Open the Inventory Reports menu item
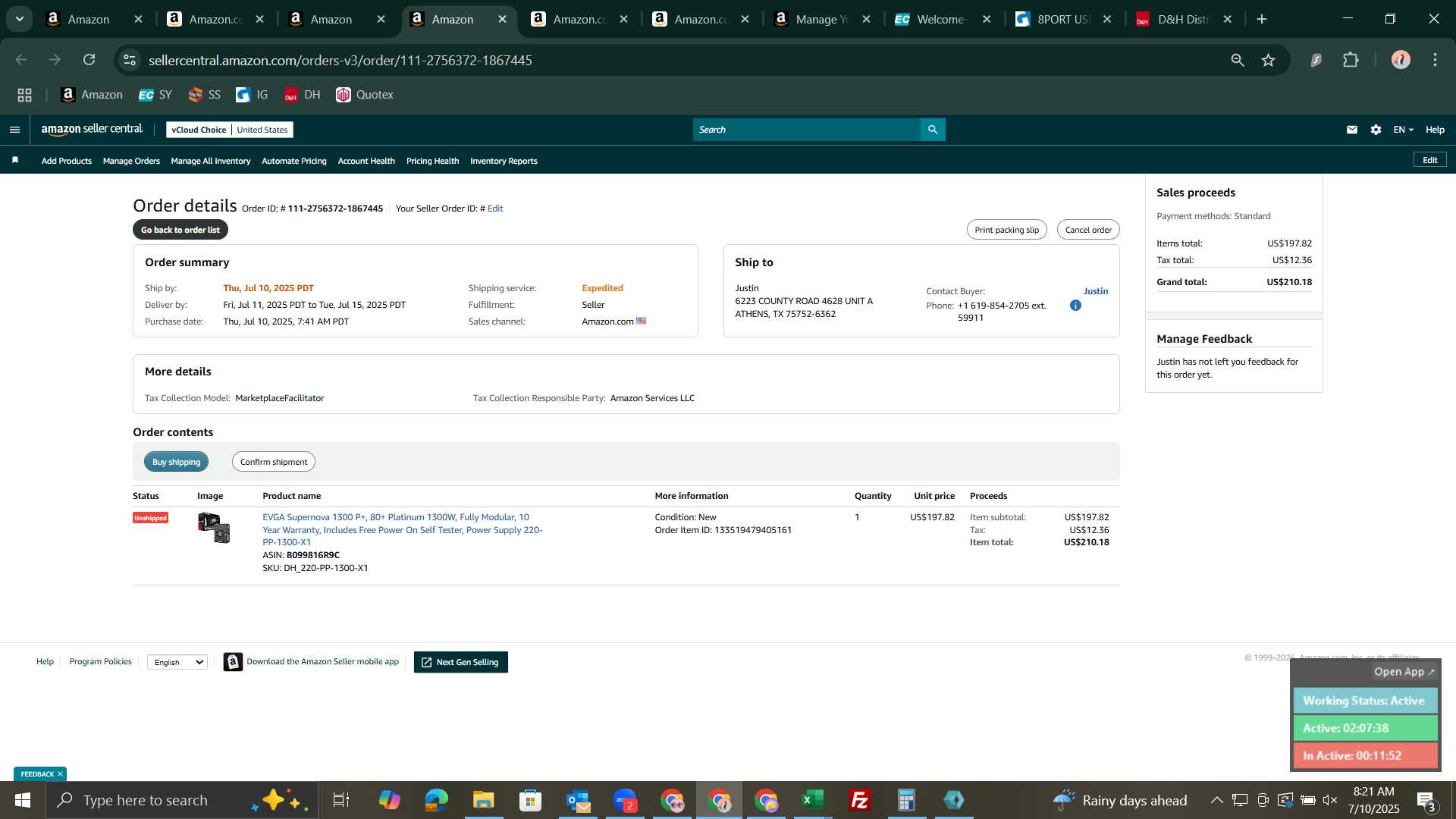 tap(504, 161)
